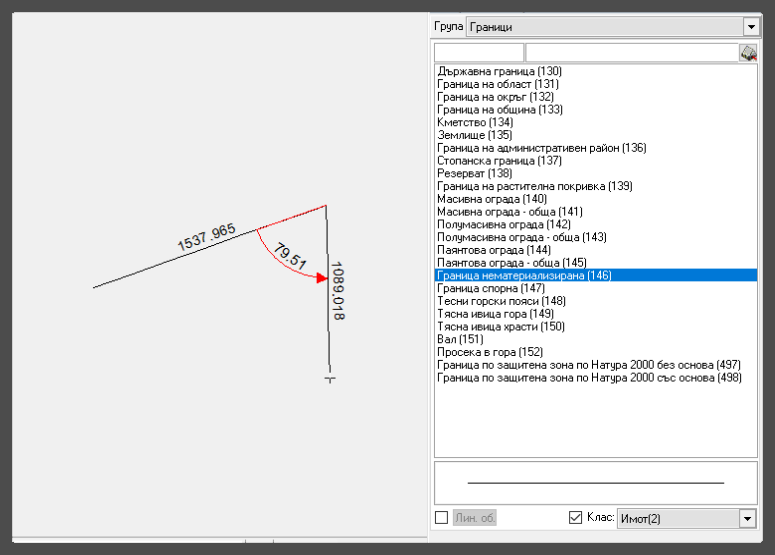Open the Група dropdown
This screenshot has height=555, width=775.
pyautogui.click(x=750, y=26)
